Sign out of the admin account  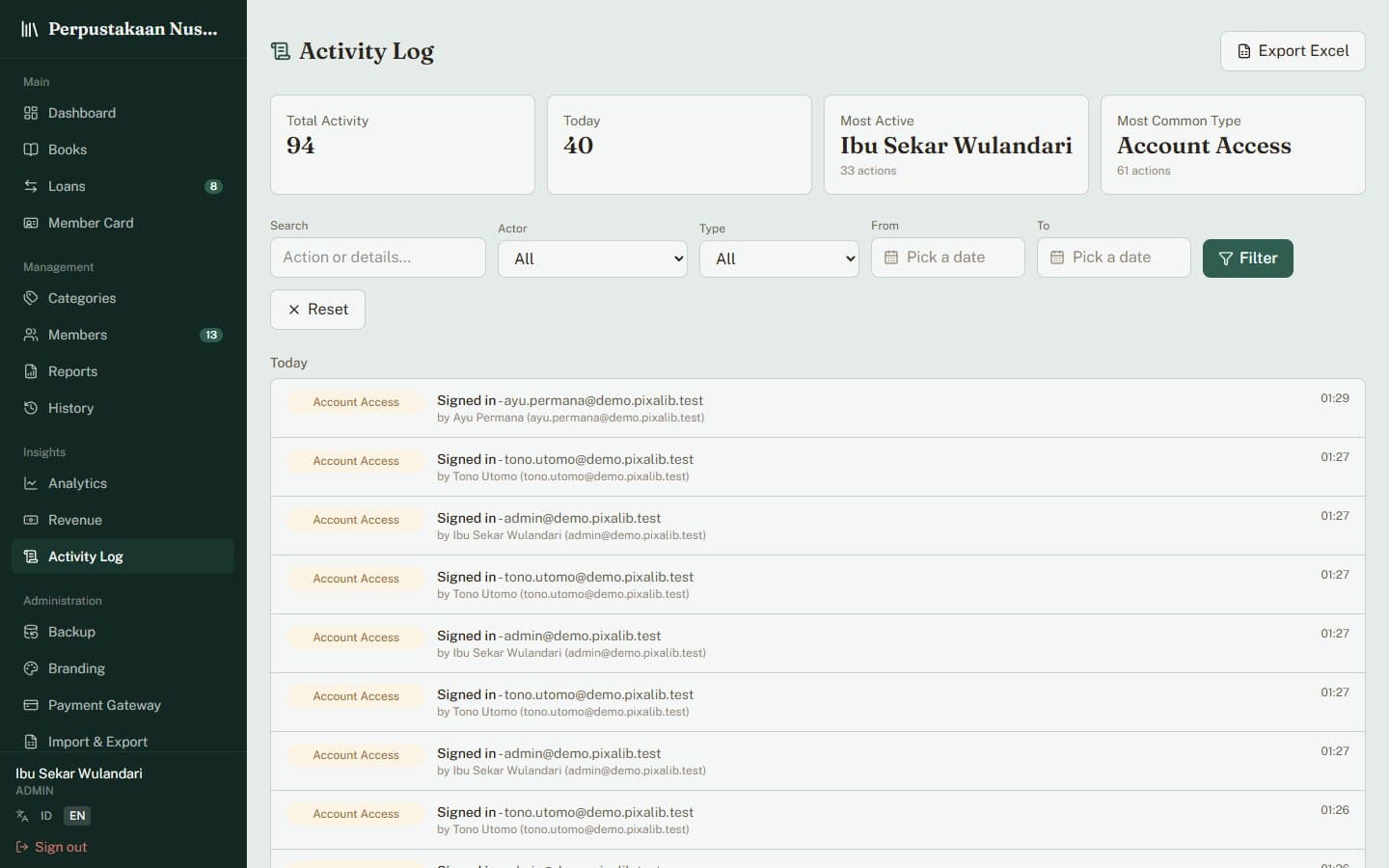(x=52, y=847)
